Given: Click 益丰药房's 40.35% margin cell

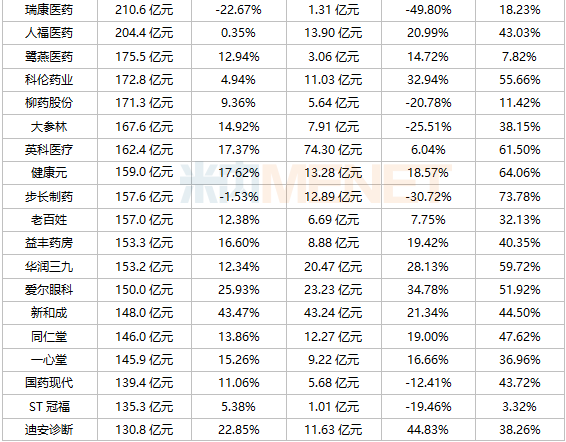Looking at the screenshot, I should (520, 242).
